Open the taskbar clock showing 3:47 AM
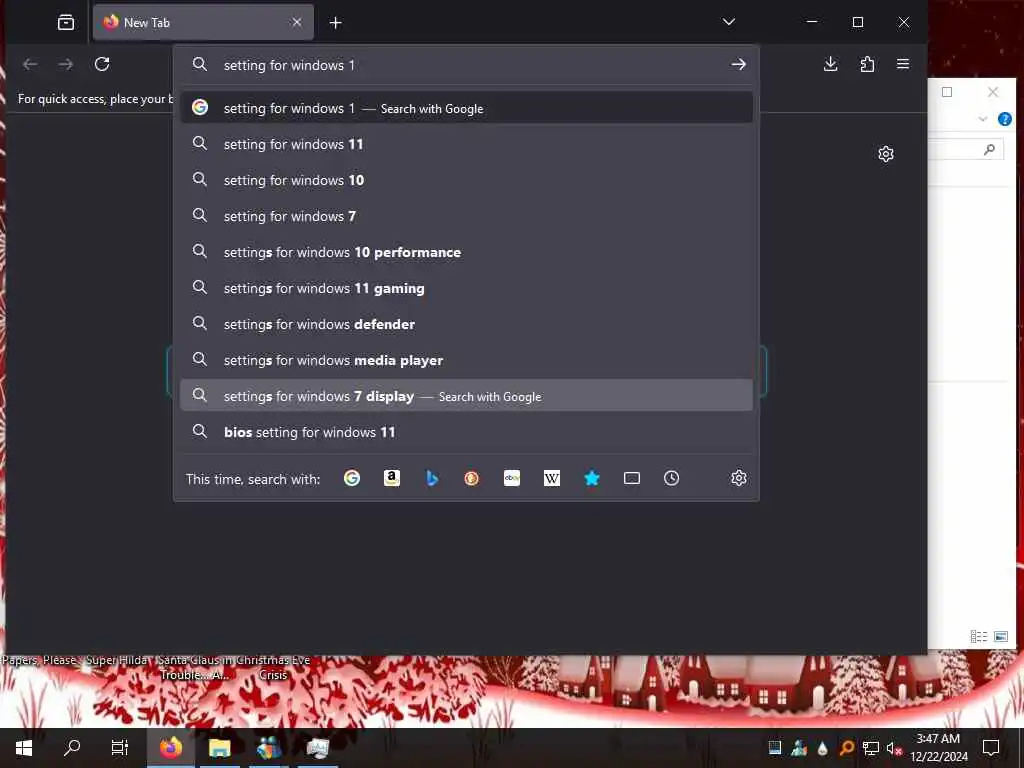Image resolution: width=1024 pixels, height=768 pixels. [938, 748]
